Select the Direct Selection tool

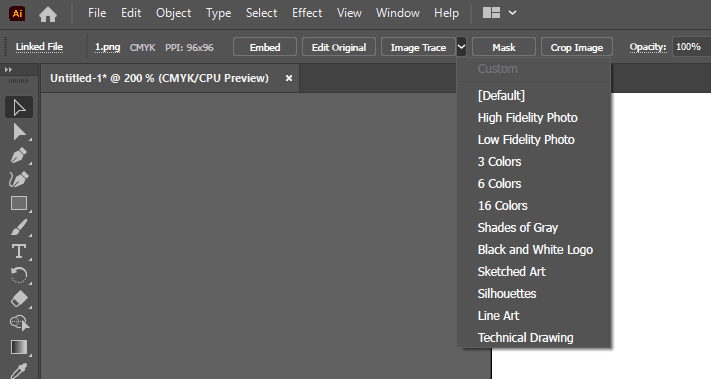[x=19, y=132]
